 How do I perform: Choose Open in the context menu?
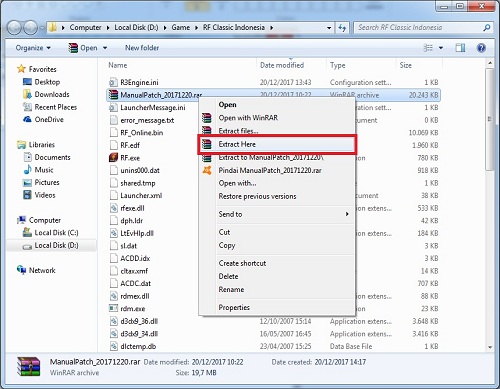point(277,105)
